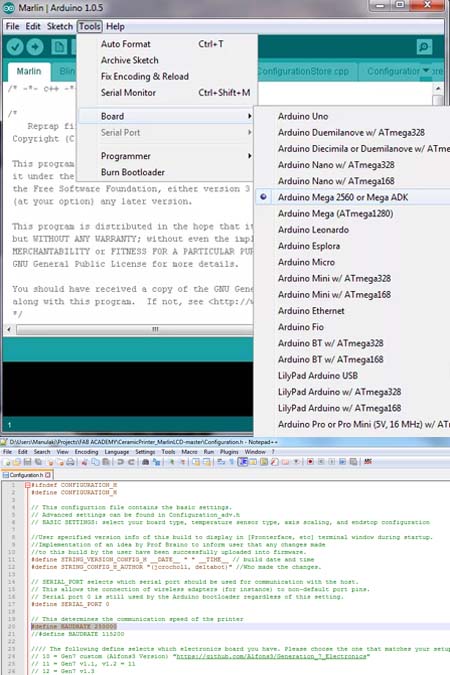Select Arduino Duemilanove w/ ATmega328 board
450x675 pixels.
(353, 133)
